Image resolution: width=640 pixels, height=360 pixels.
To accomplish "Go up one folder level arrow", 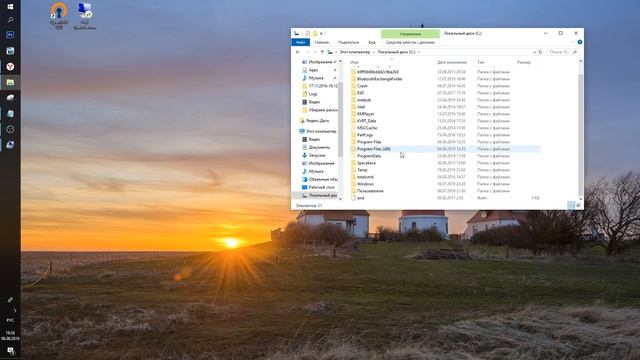I will coord(322,52).
